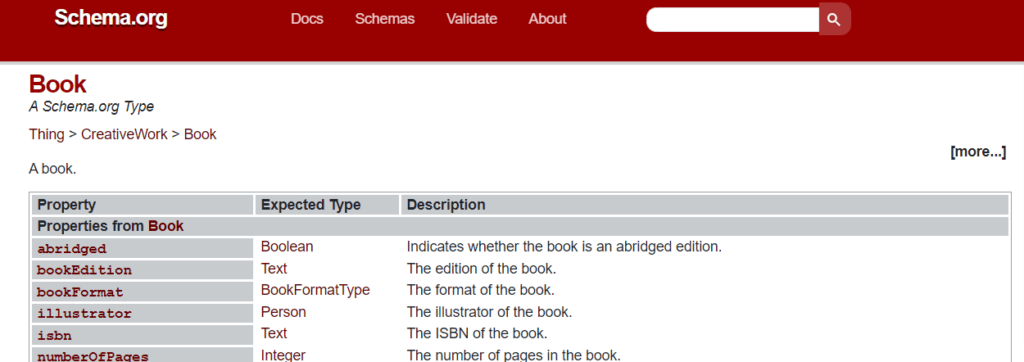This screenshot has width=1024, height=362.
Task: Open the bookFormat property link
Action: point(80,291)
